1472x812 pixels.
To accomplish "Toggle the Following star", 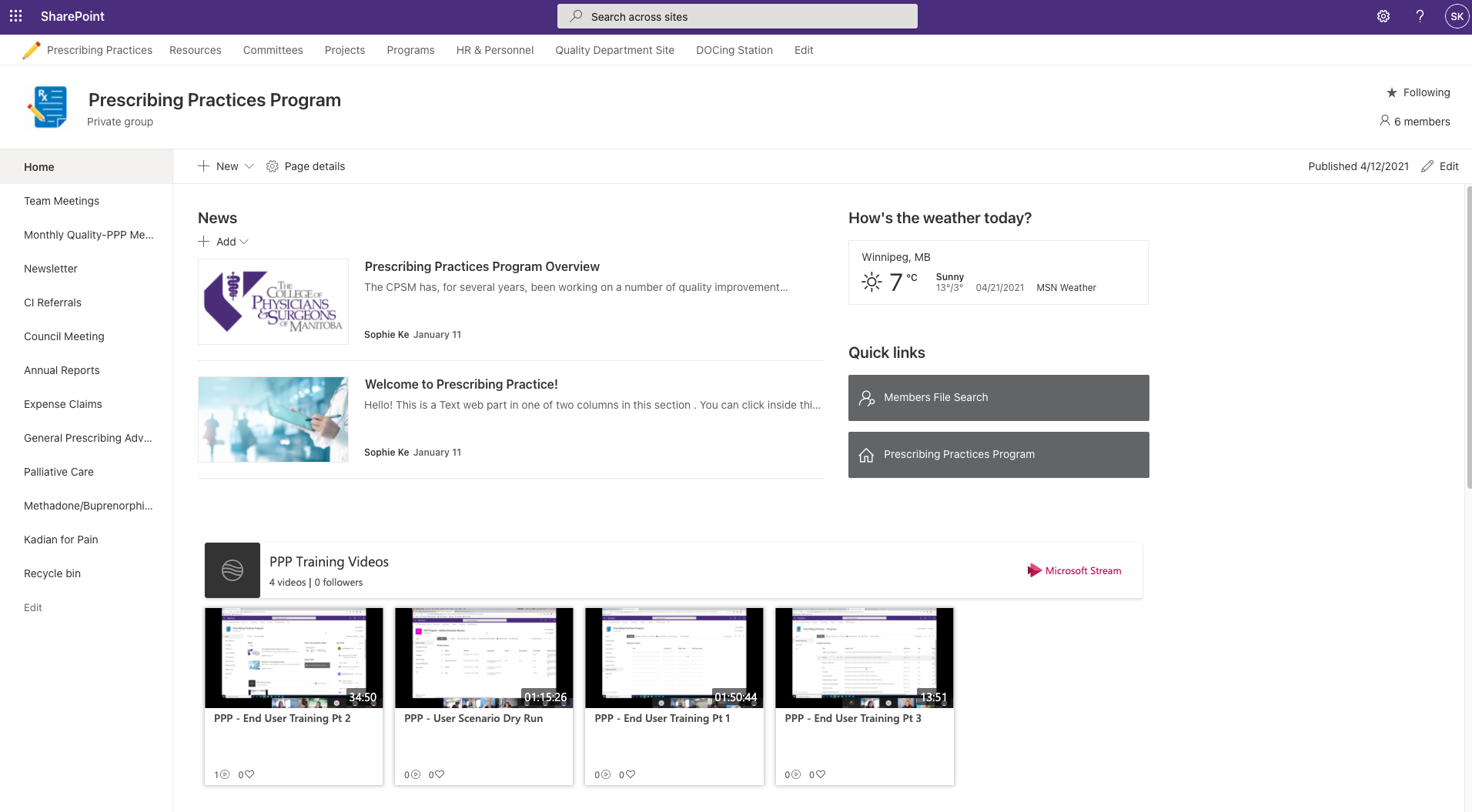I will tap(1392, 92).
